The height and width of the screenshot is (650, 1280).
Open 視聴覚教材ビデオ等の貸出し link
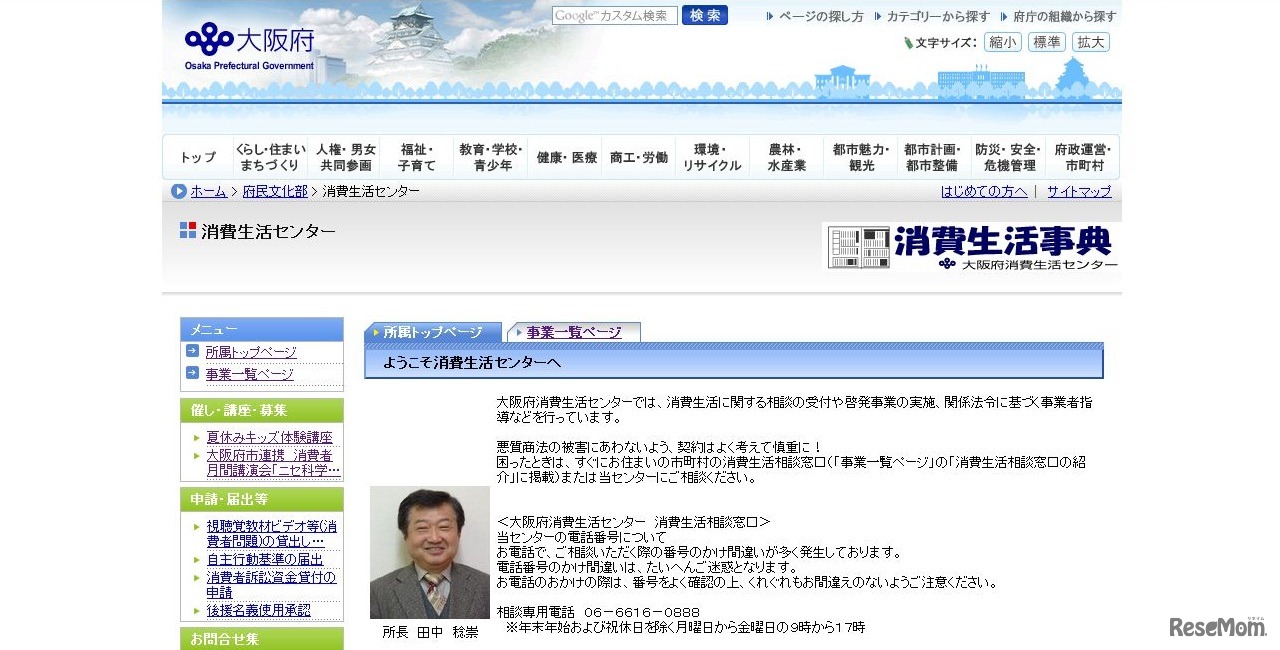272,533
